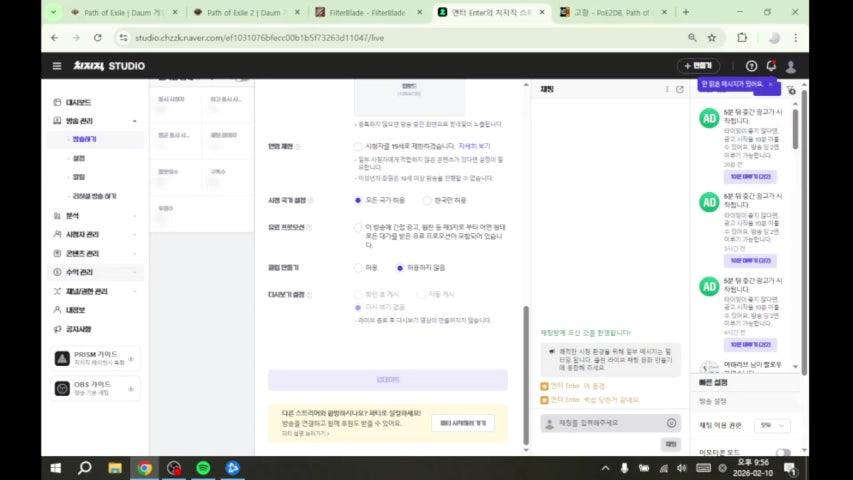Click the party streamer button in yellow banner

[x=463, y=423]
